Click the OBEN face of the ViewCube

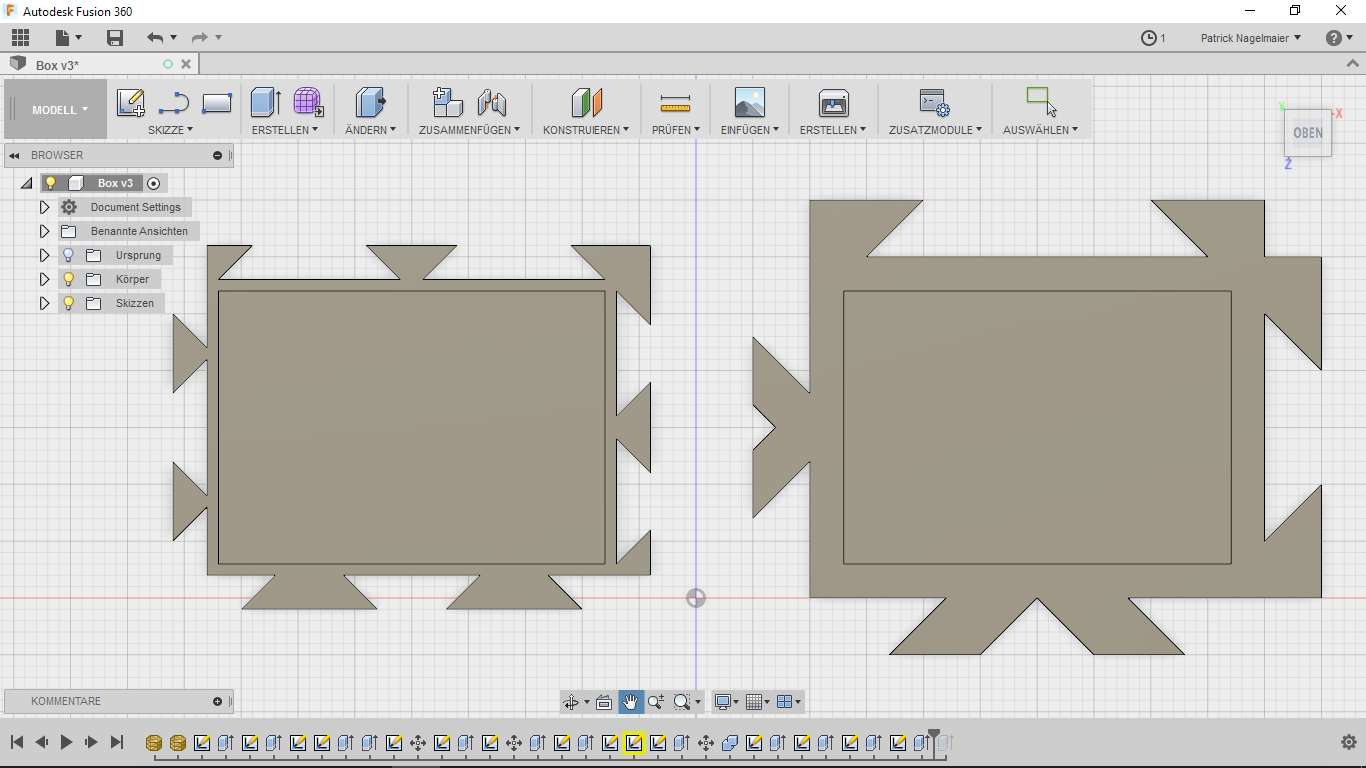pos(1307,132)
